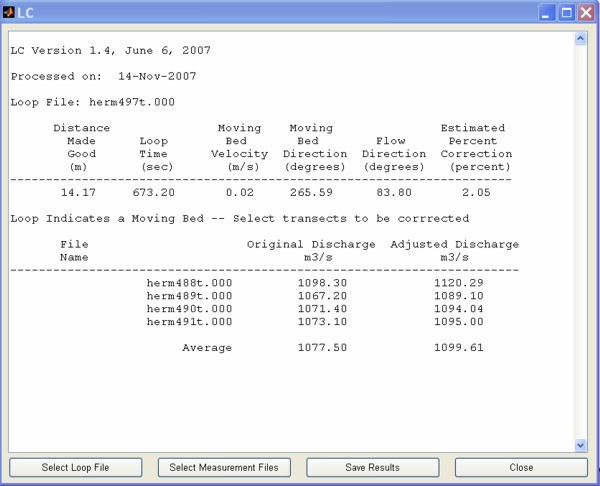Select the file name herm491t.000
This screenshot has width=600, height=486.
click(189, 321)
